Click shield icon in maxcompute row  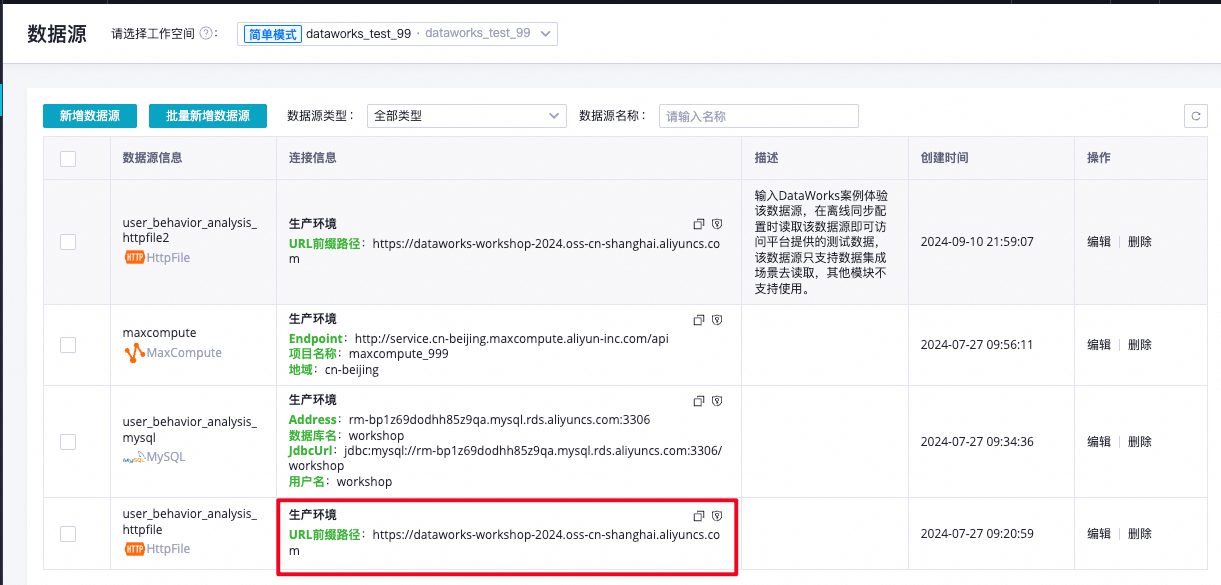(x=717, y=320)
